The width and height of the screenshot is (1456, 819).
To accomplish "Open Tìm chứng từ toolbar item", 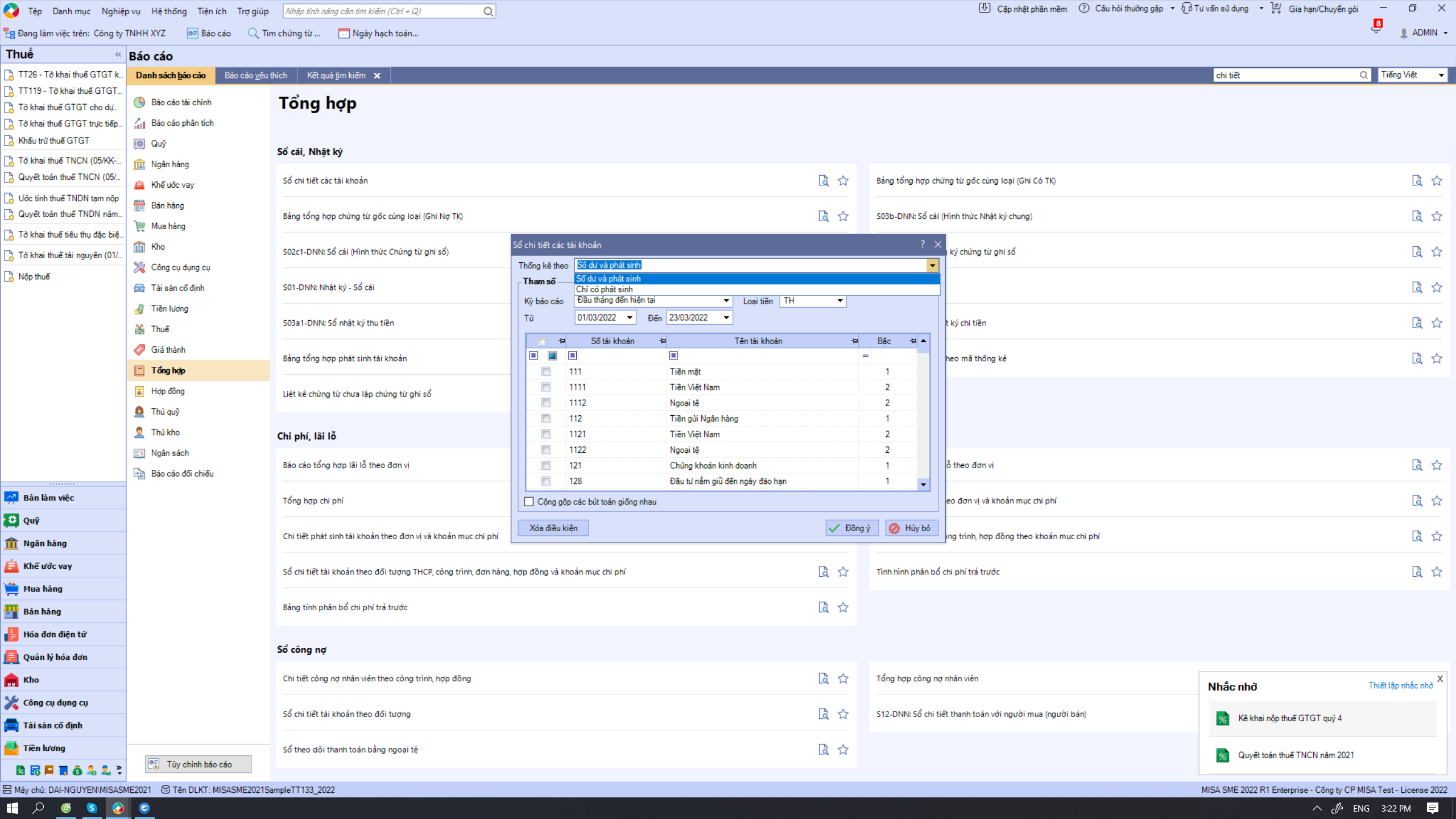I will (284, 34).
